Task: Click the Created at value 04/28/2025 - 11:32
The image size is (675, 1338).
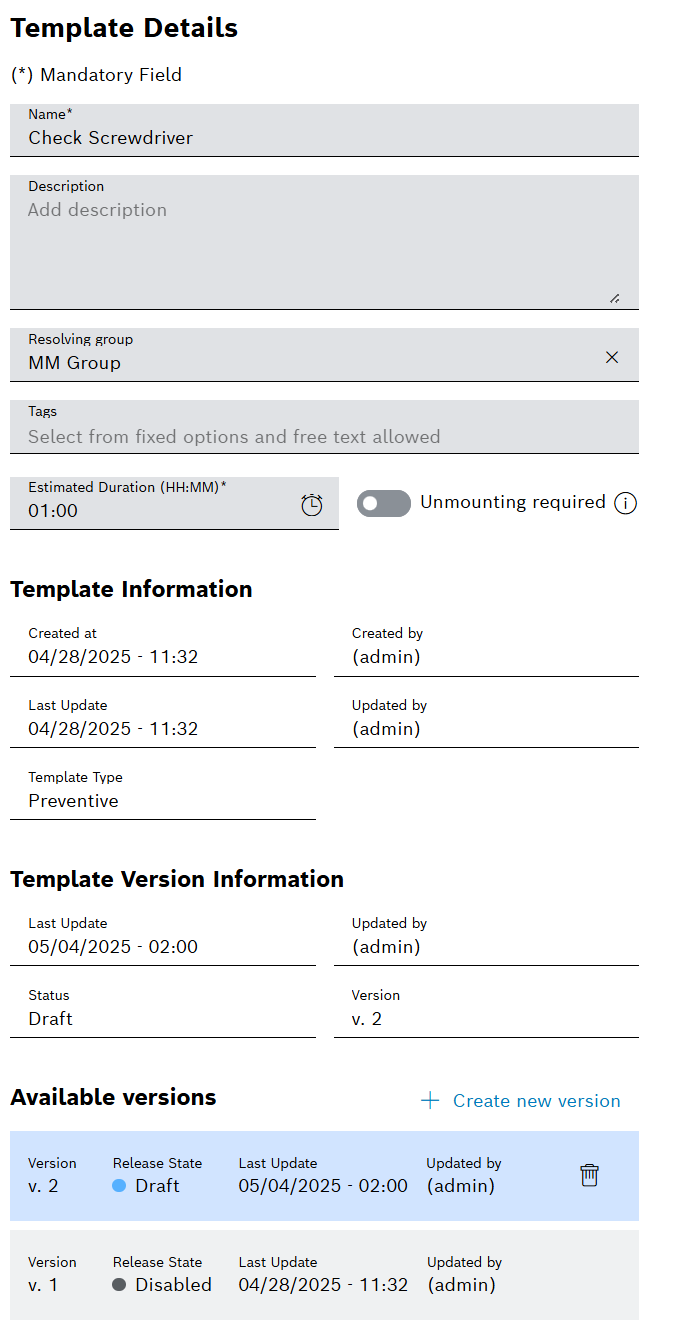Action: click(x=113, y=657)
